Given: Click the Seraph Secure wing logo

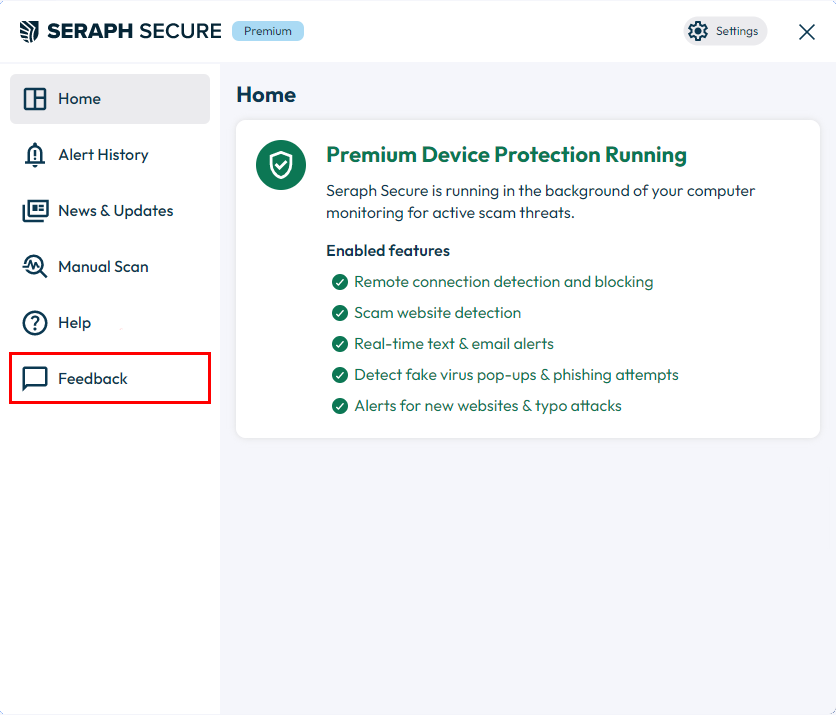Looking at the screenshot, I should (x=29, y=31).
